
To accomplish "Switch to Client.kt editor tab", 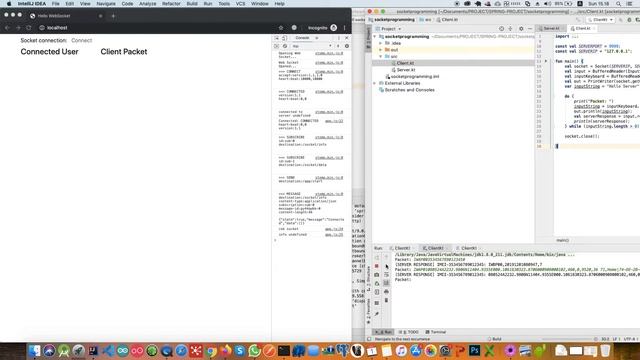I will (x=582, y=29).
